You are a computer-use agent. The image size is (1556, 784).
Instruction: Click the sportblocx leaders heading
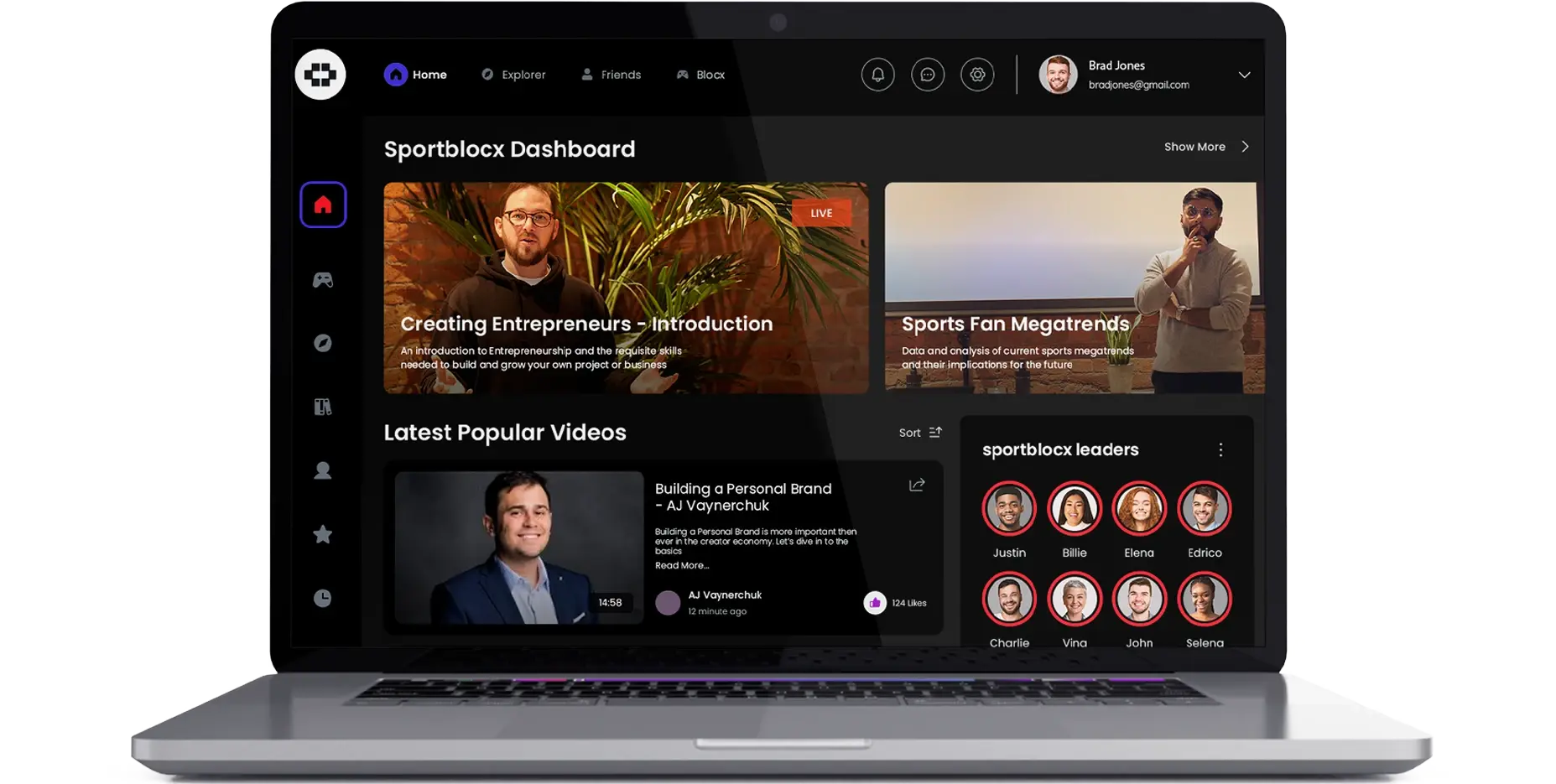(1060, 449)
